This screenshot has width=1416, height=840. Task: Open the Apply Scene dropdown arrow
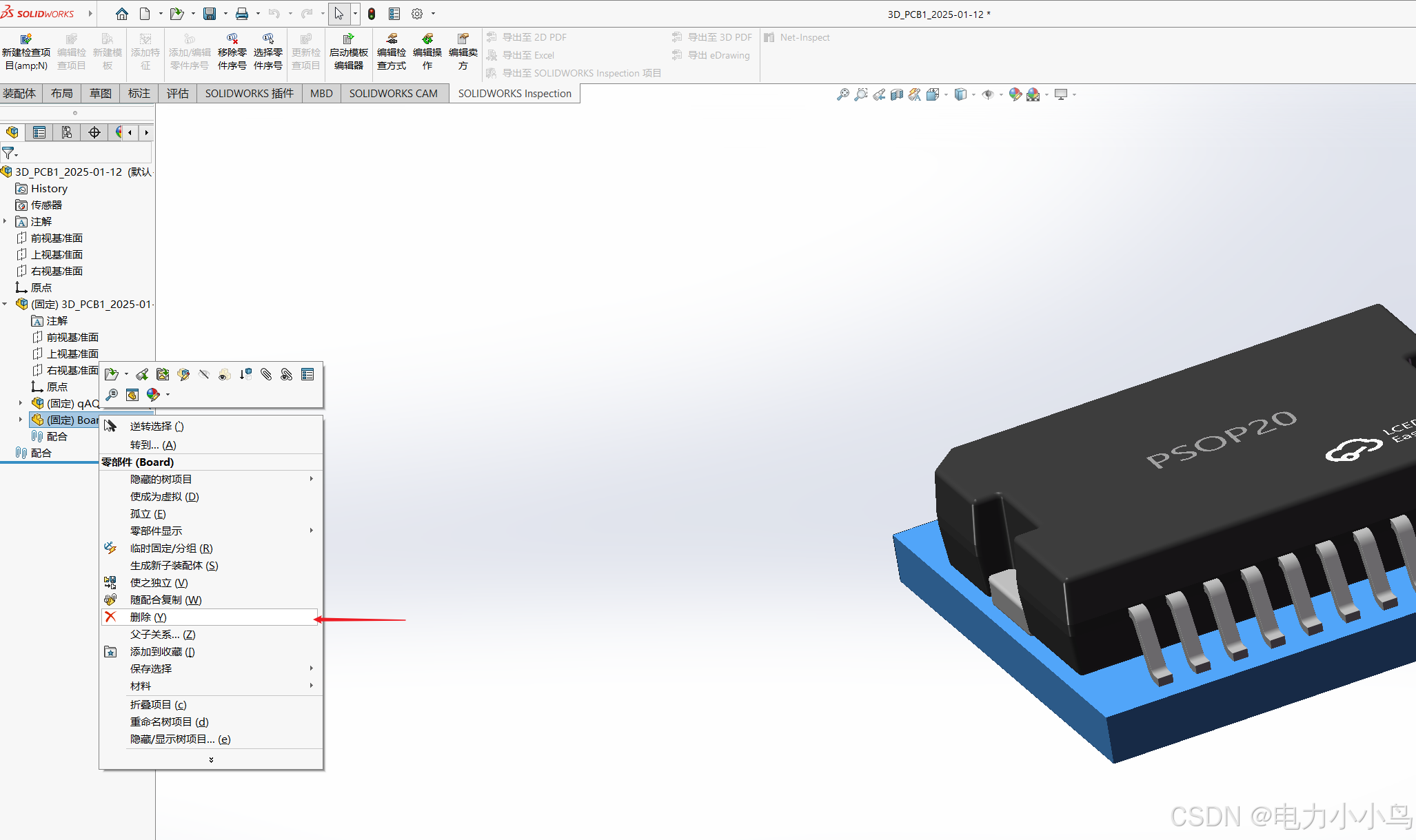[1046, 94]
